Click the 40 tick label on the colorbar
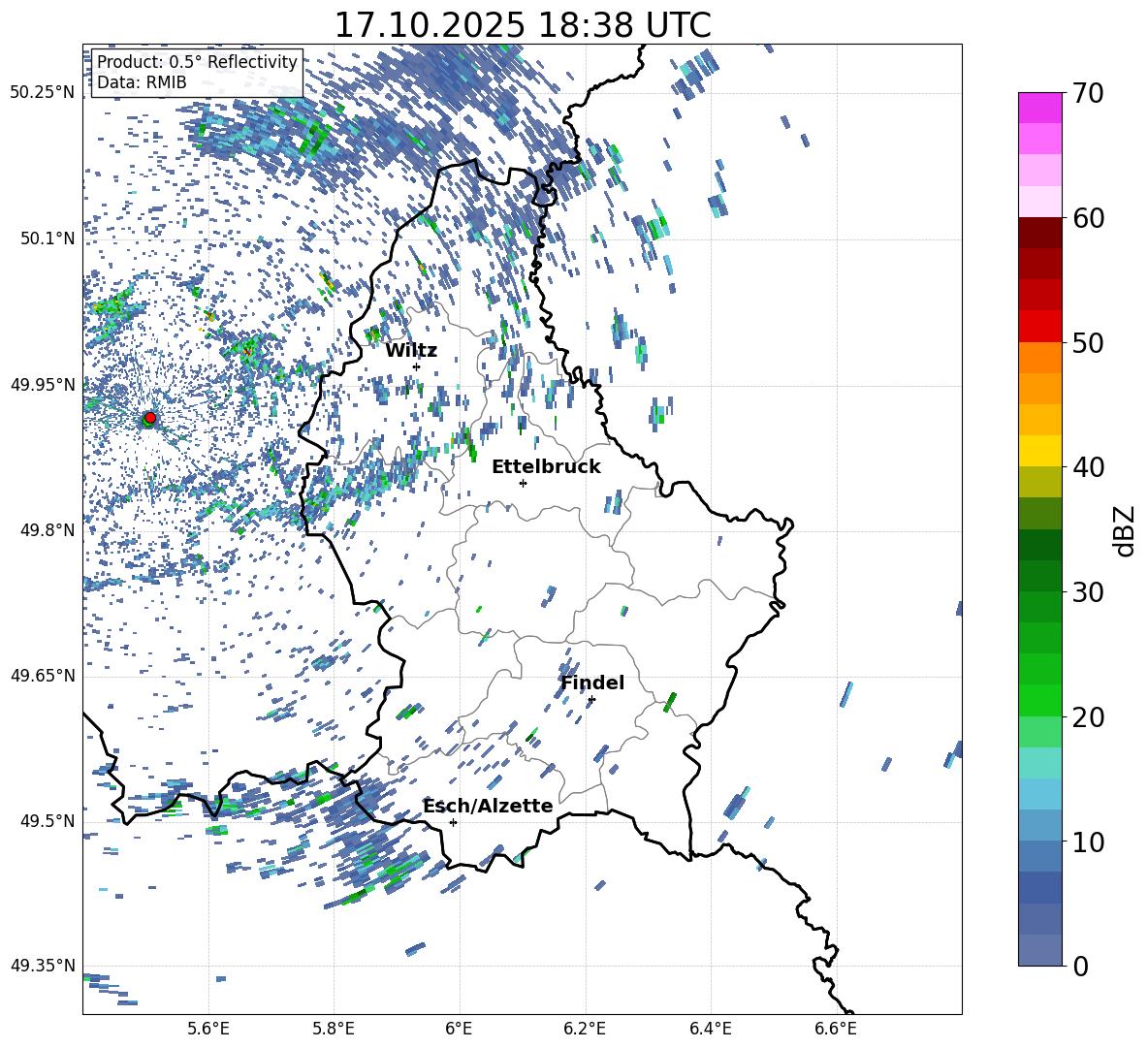1148x1048 pixels. (x=1088, y=467)
